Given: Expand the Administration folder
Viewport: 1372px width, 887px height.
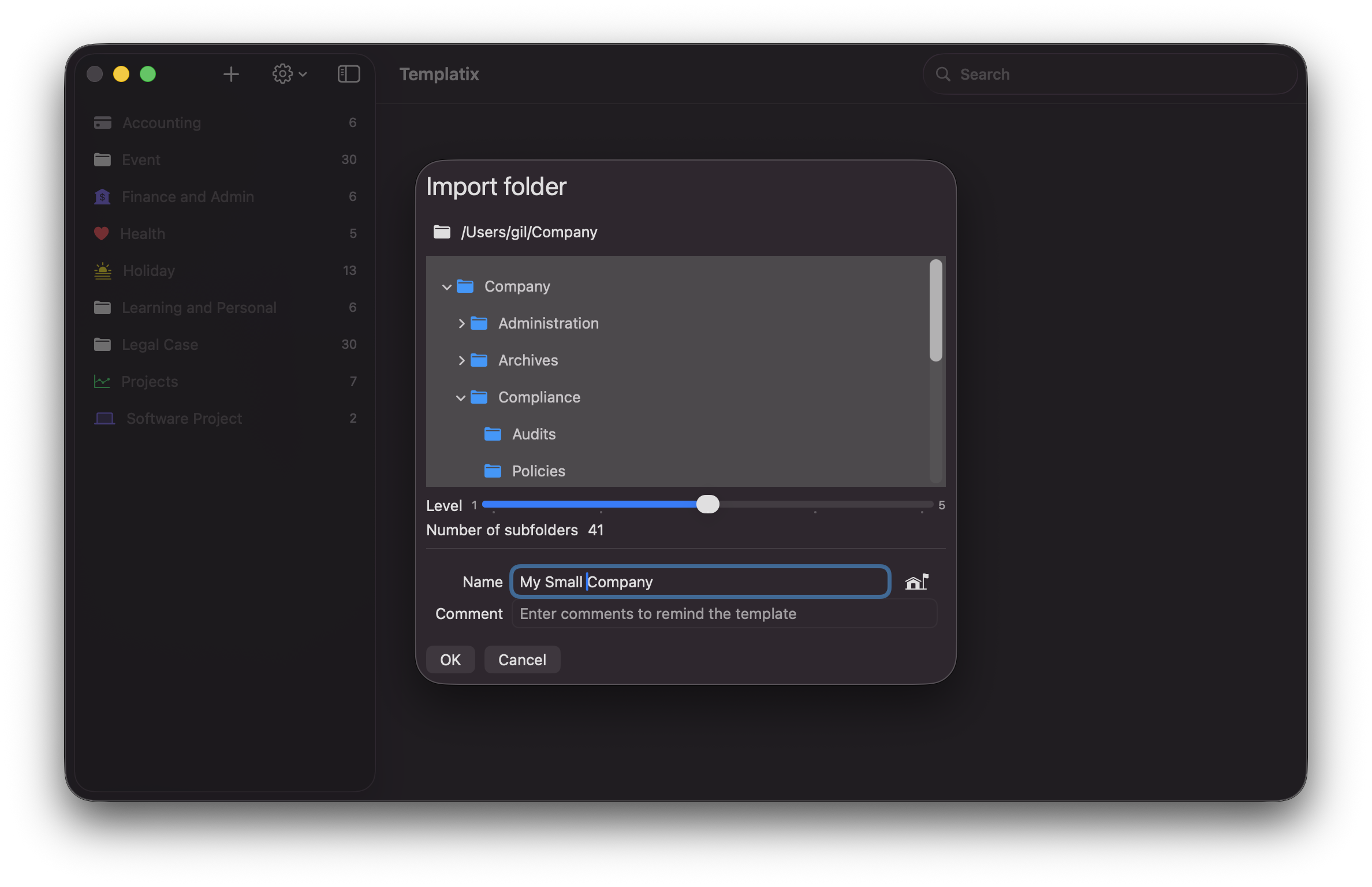Looking at the screenshot, I should pyautogui.click(x=461, y=323).
